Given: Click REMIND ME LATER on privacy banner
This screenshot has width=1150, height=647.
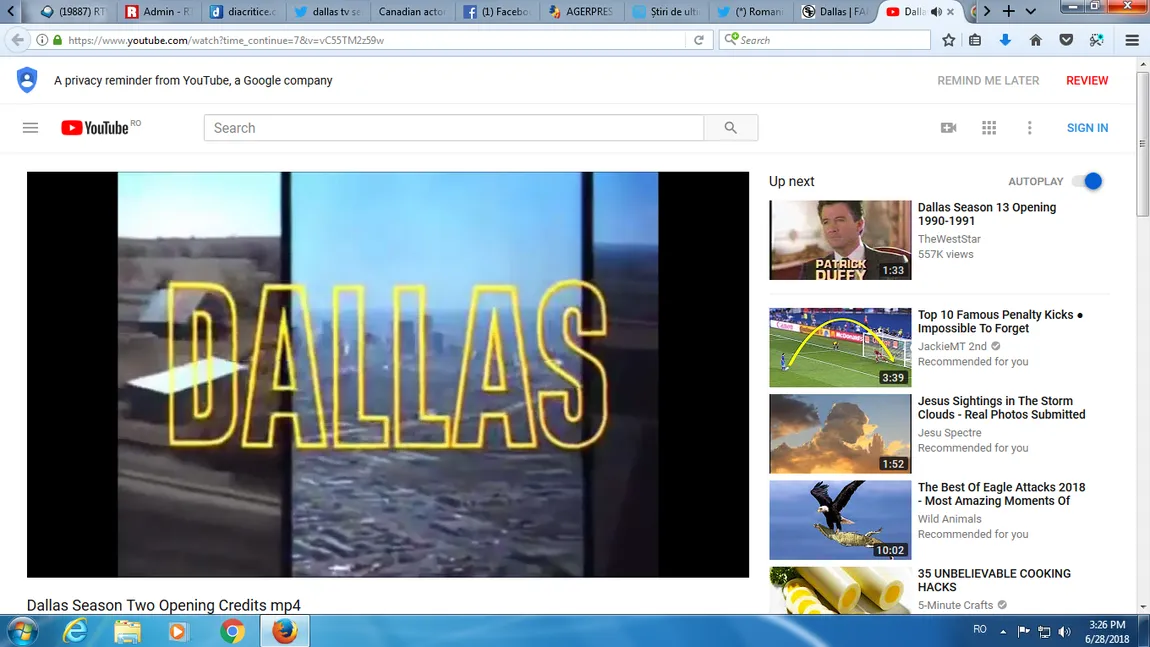Looking at the screenshot, I should pos(988,81).
